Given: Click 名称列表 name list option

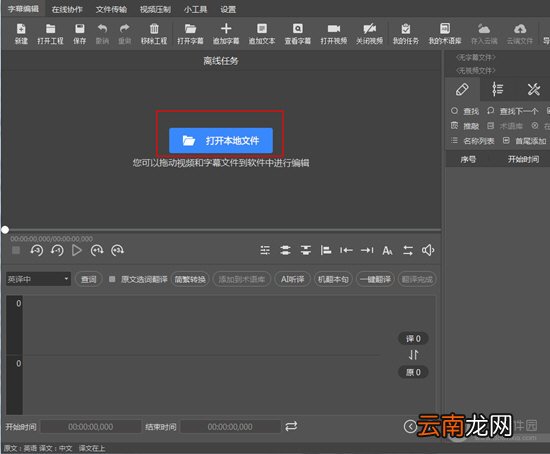Looking at the screenshot, I should (x=473, y=141).
